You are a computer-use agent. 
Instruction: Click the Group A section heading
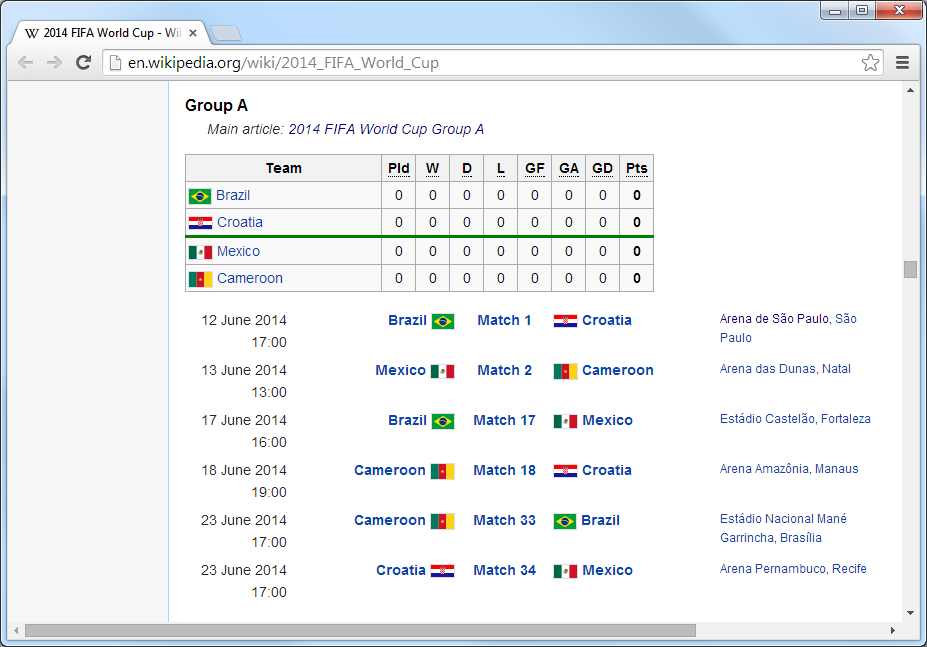pos(216,105)
